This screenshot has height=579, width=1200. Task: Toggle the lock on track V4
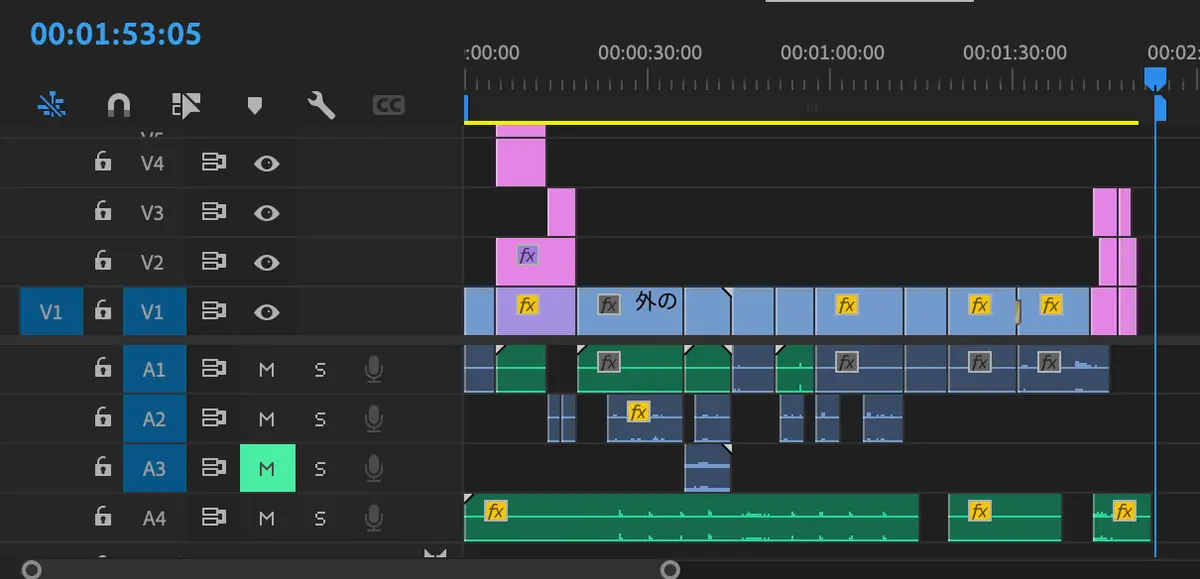point(102,162)
